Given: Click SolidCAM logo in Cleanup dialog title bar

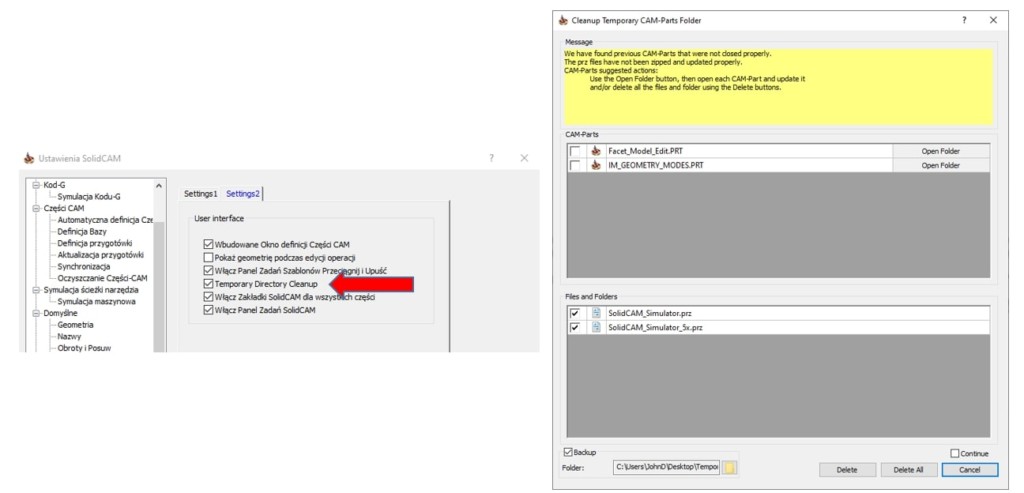Looking at the screenshot, I should 563,19.
